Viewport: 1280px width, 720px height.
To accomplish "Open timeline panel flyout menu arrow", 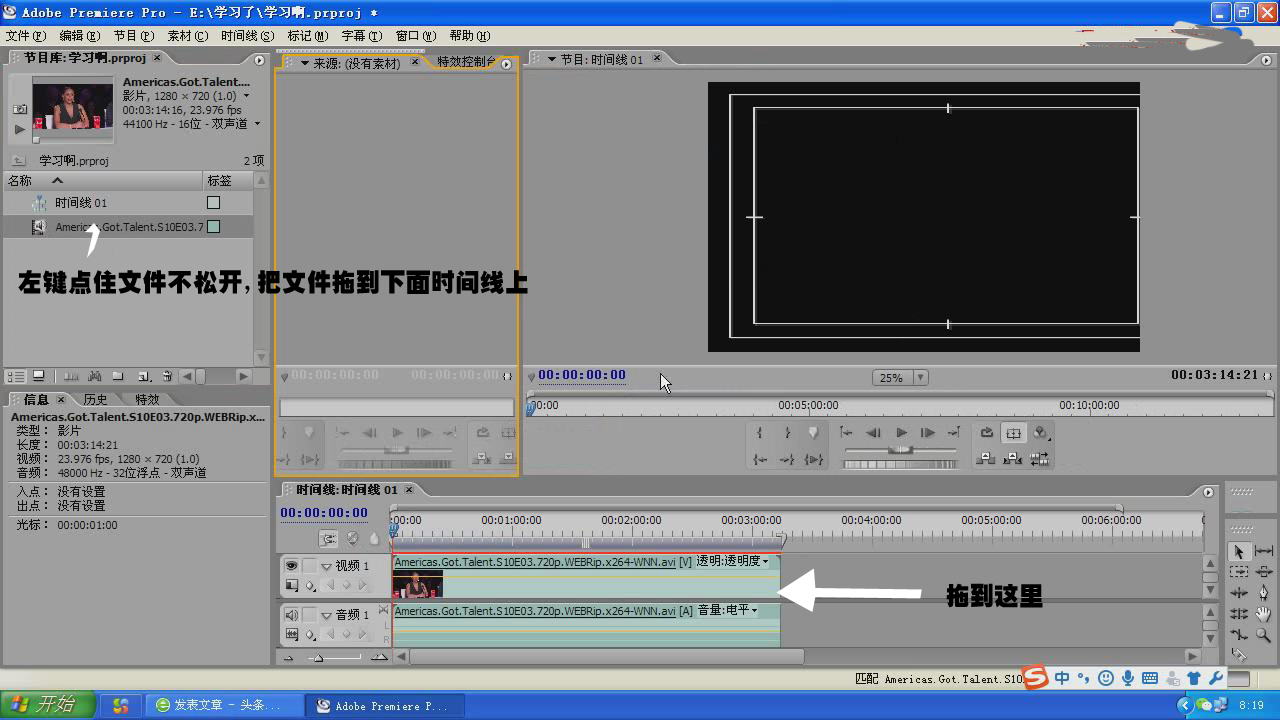I will (x=1209, y=492).
